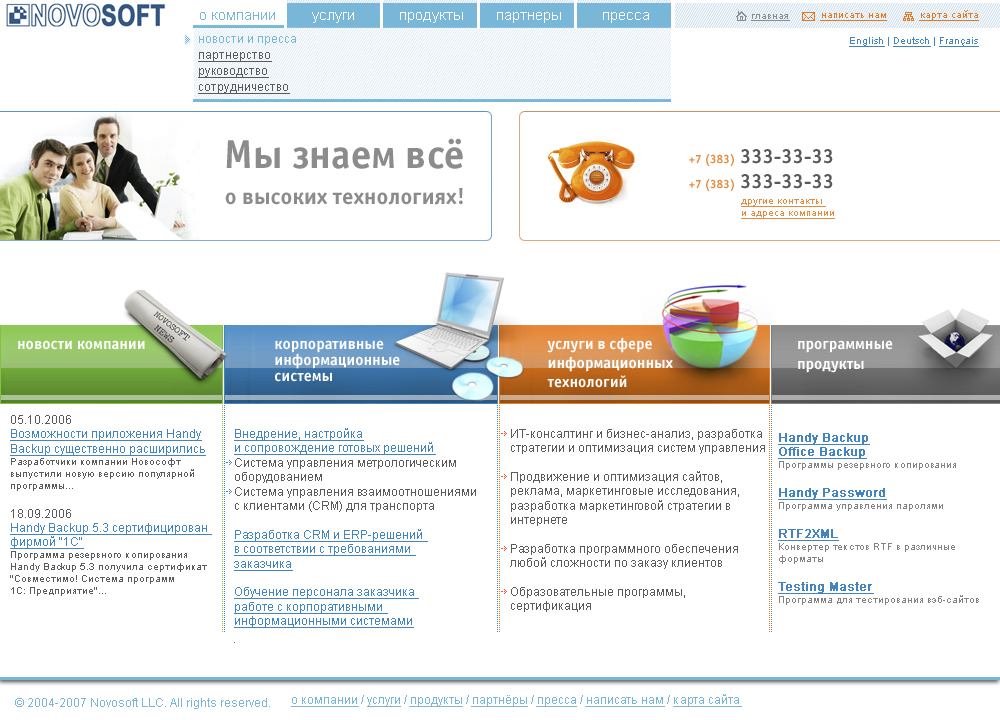Open the "Testing Master" product page

coord(825,586)
